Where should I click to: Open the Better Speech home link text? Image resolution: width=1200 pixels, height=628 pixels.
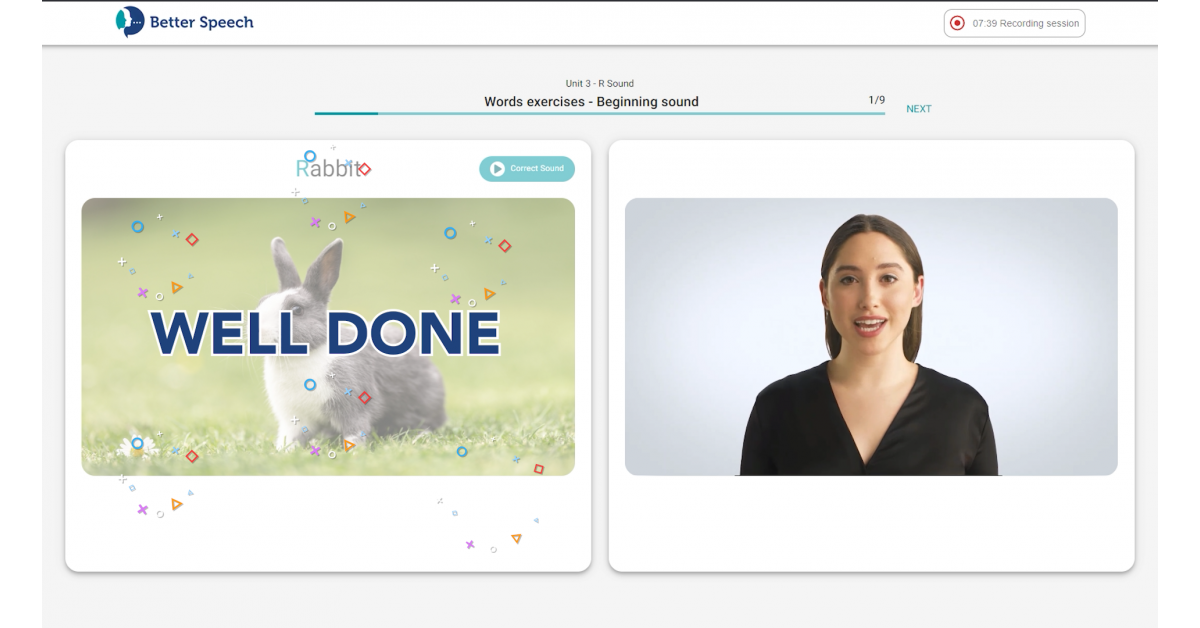point(201,22)
